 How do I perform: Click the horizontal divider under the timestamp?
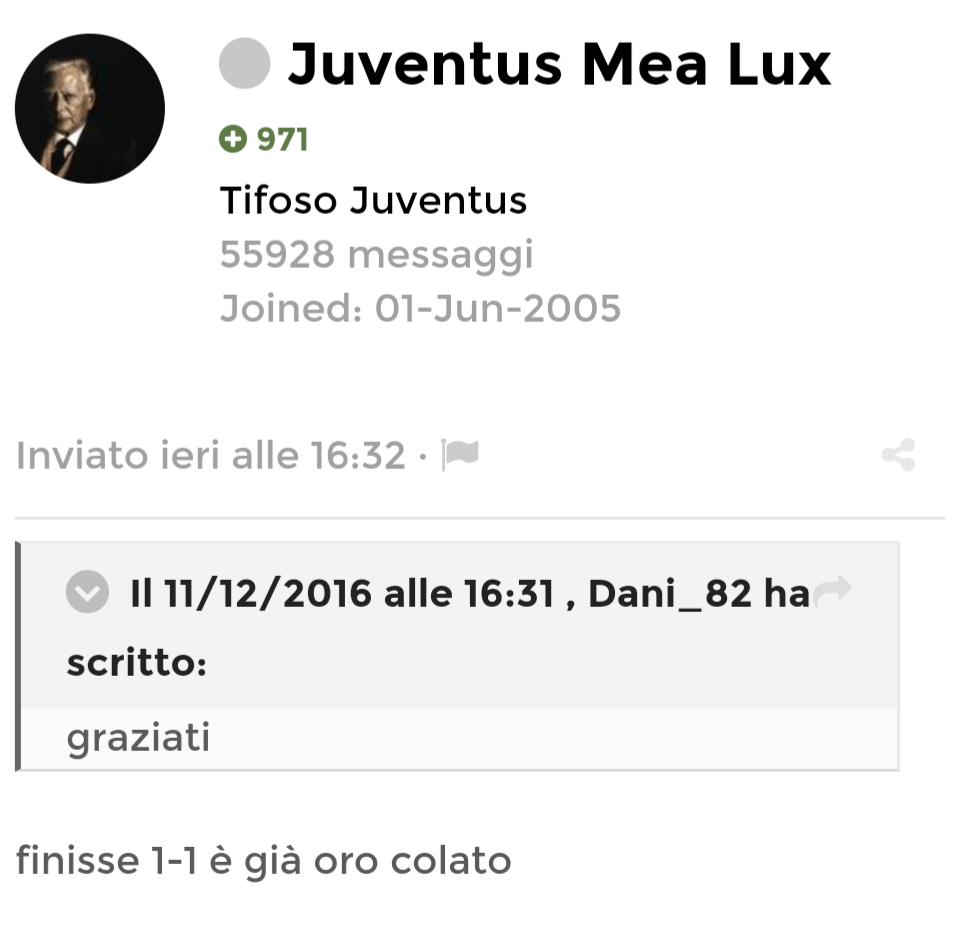(480, 518)
